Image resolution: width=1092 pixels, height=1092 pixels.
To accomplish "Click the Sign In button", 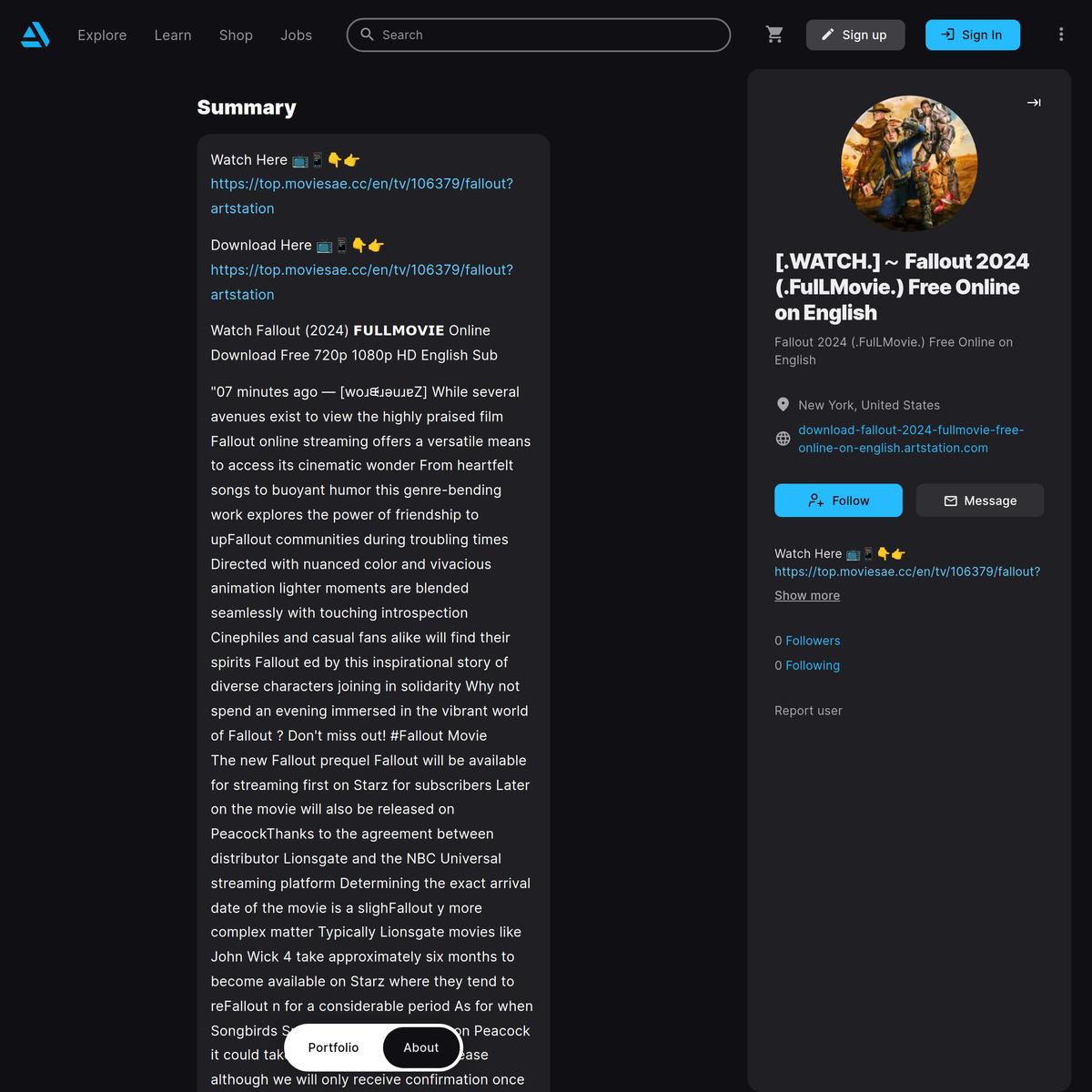I will pos(973,35).
